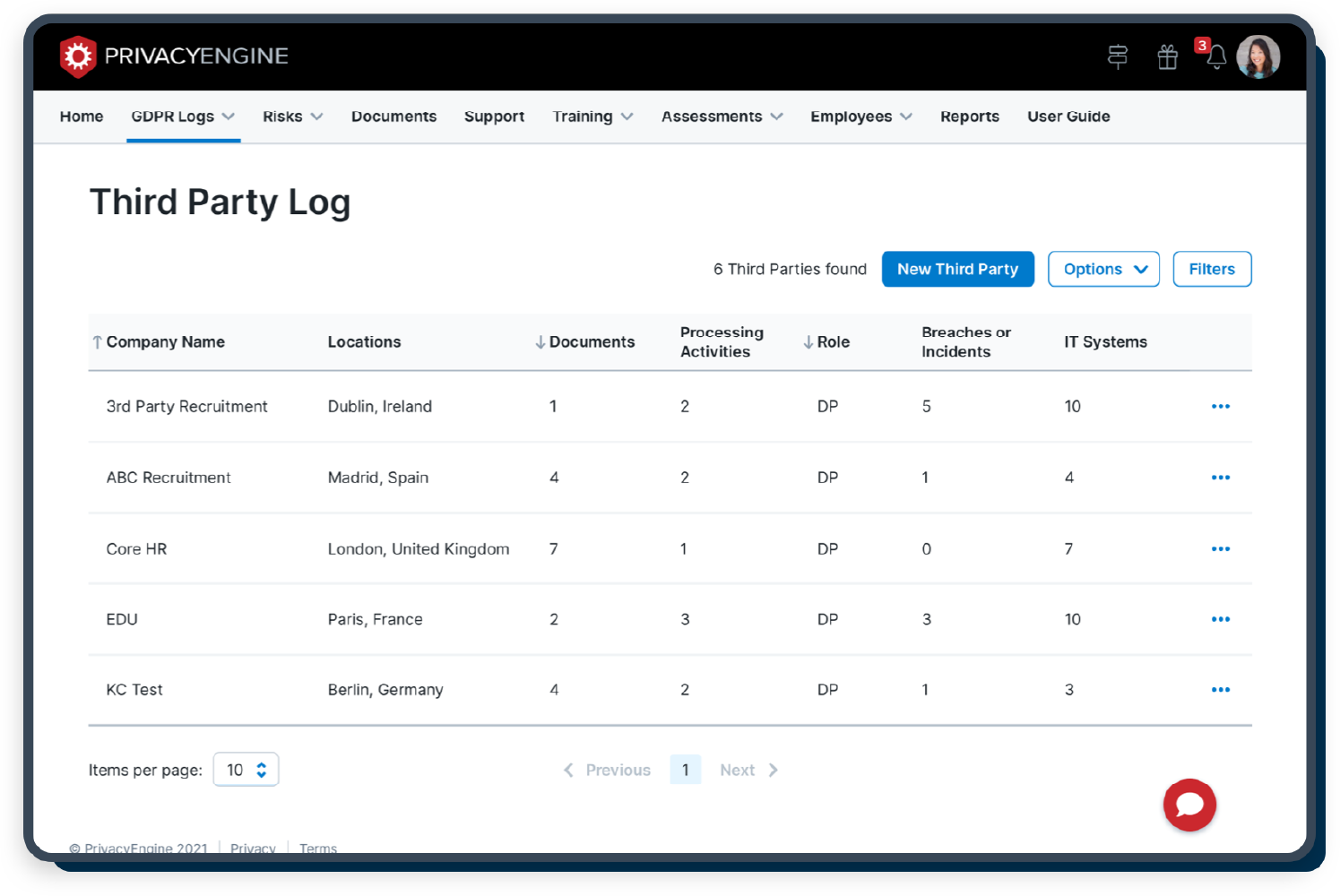Toggle sort order on Documents column
Image resolution: width=1340 pixels, height=896 pixels.
(x=539, y=341)
